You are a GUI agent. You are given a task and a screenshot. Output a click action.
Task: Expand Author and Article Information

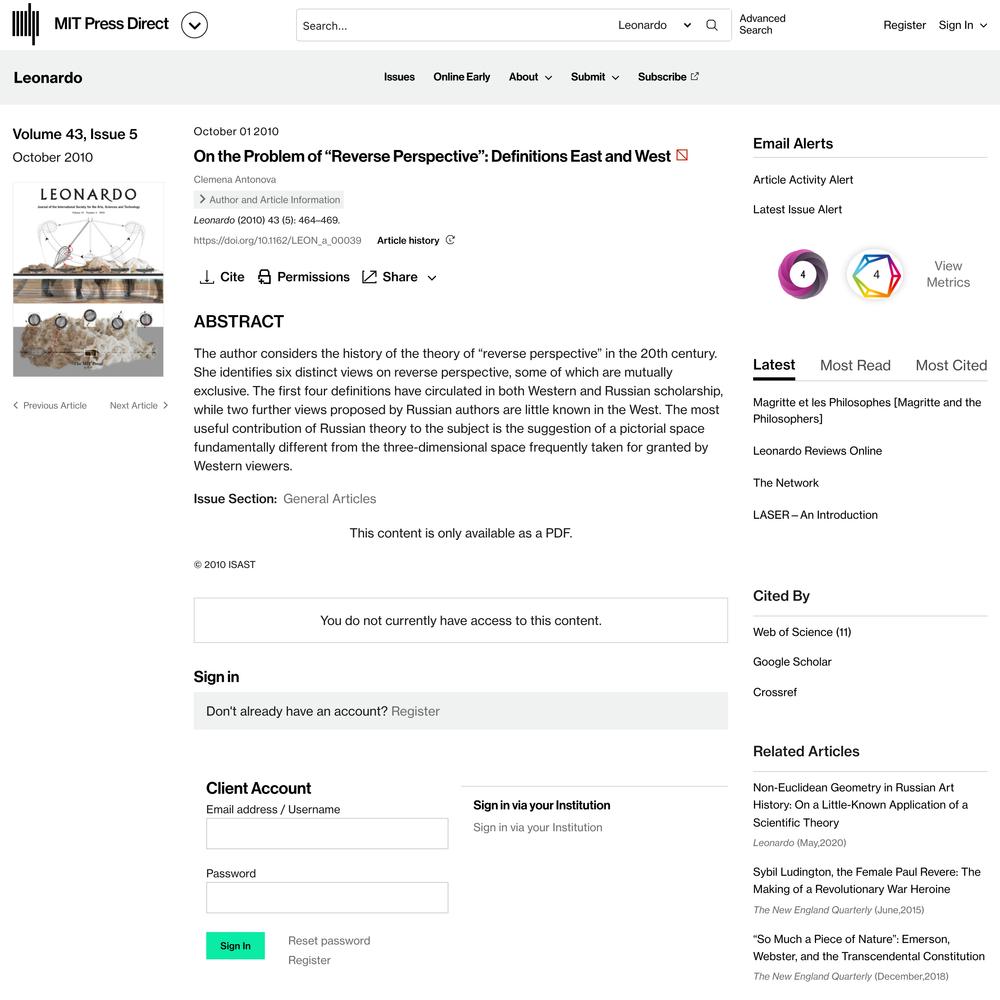click(x=268, y=200)
